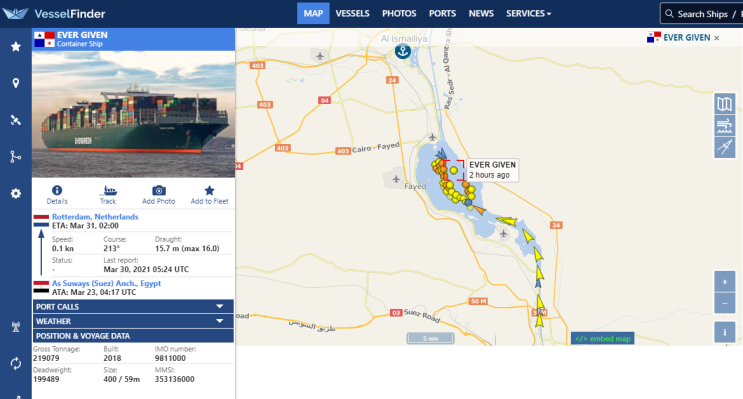The height and width of the screenshot is (399, 743).
Task: Open settings gear in left sidebar
Action: [x=16, y=193]
